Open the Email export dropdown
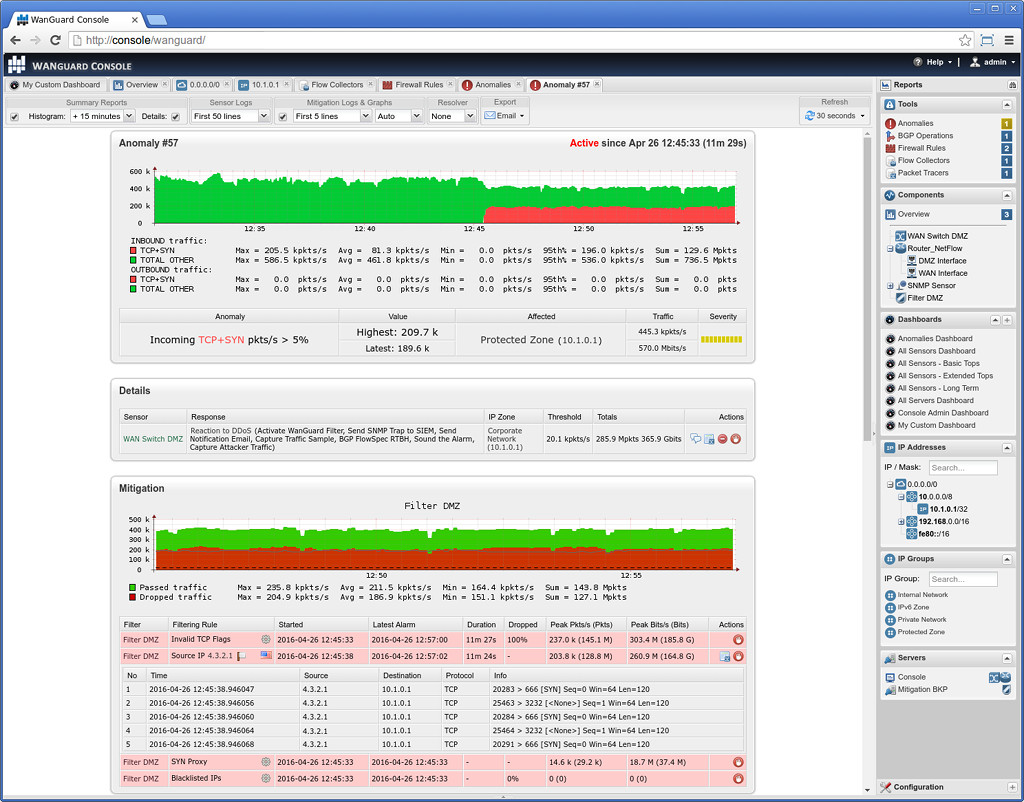This screenshot has height=802, width=1024. tap(504, 116)
